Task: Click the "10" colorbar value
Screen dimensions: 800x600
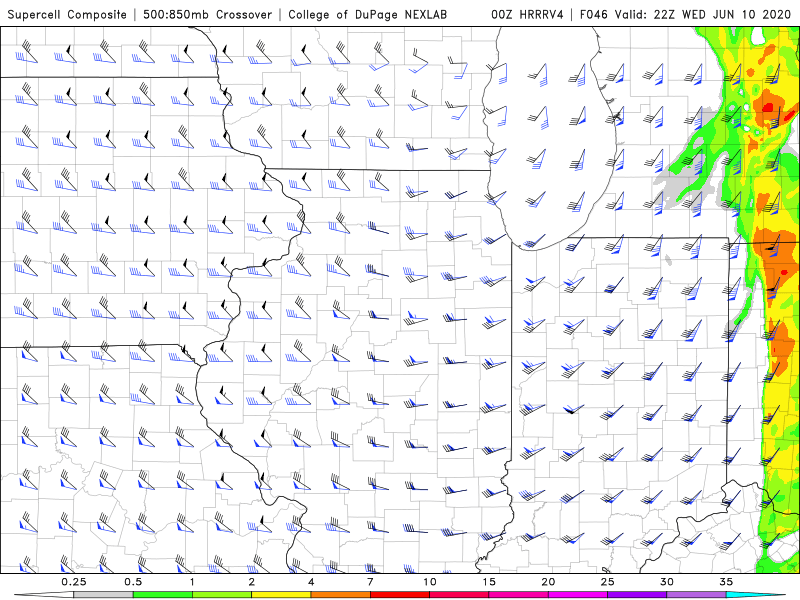Action: [x=430, y=582]
